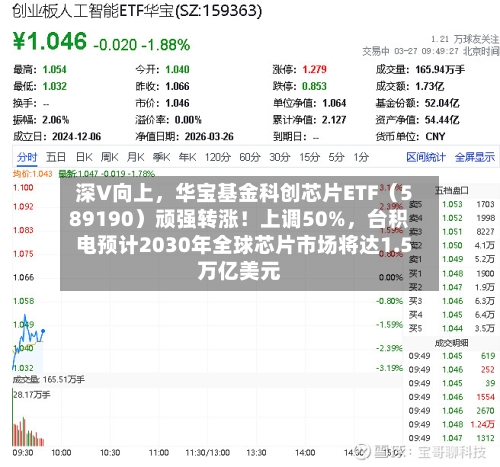500x467 pixels.
Task: Click the 买2 bid row label
Action: click(x=415, y=287)
